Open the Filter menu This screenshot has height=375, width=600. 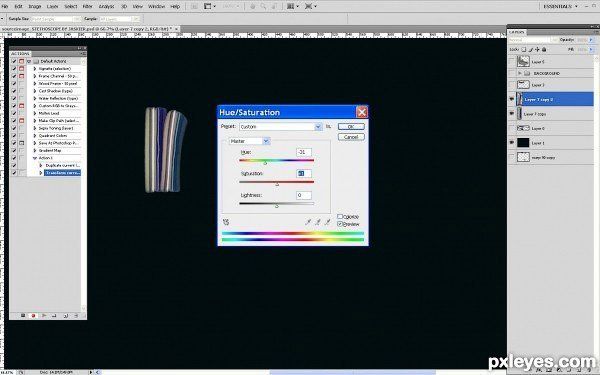pyautogui.click(x=88, y=7)
